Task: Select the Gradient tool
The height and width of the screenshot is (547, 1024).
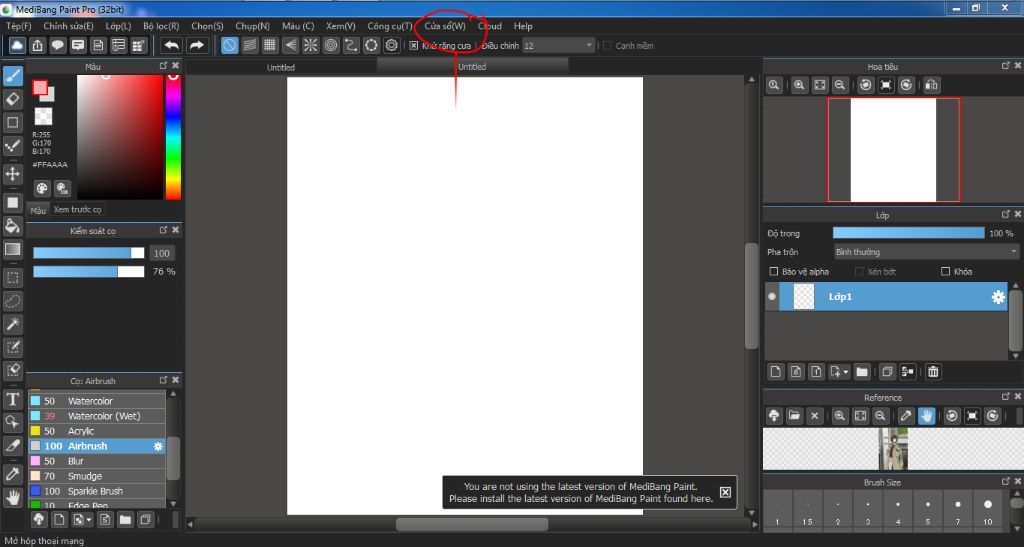Action: (x=12, y=249)
